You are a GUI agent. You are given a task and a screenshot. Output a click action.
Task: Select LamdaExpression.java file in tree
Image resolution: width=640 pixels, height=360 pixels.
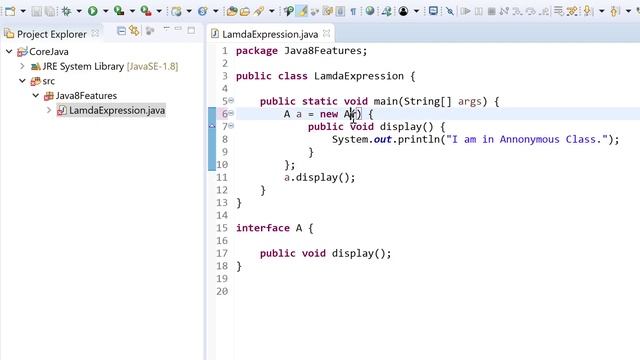tap(117, 110)
